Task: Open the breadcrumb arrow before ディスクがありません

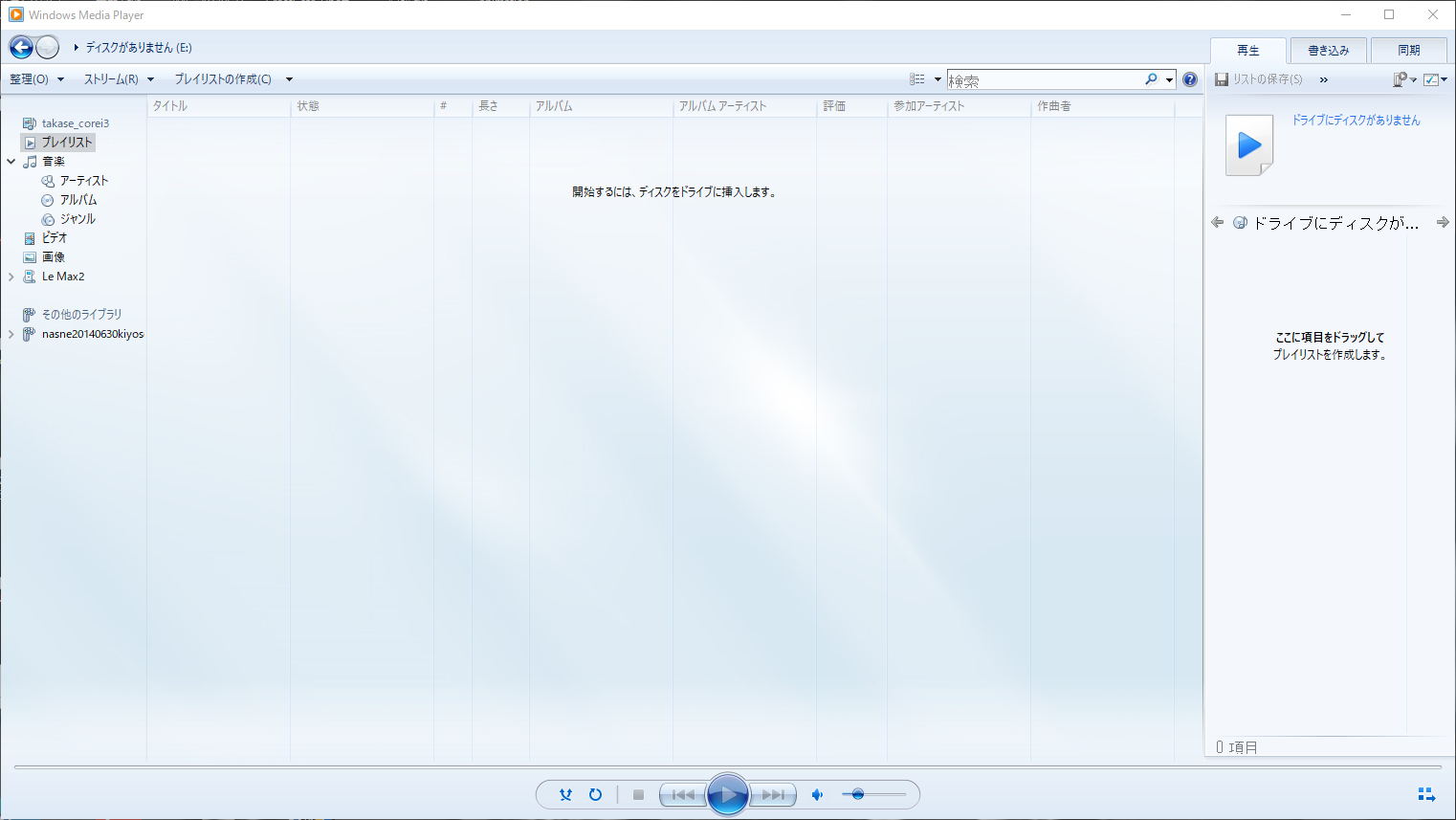Action: coord(76,48)
